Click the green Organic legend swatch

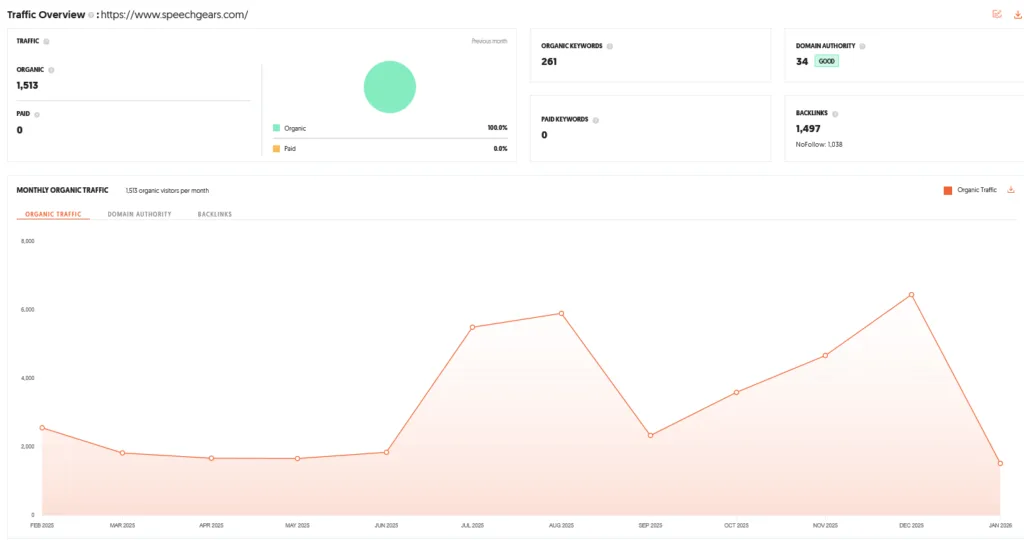coord(276,128)
